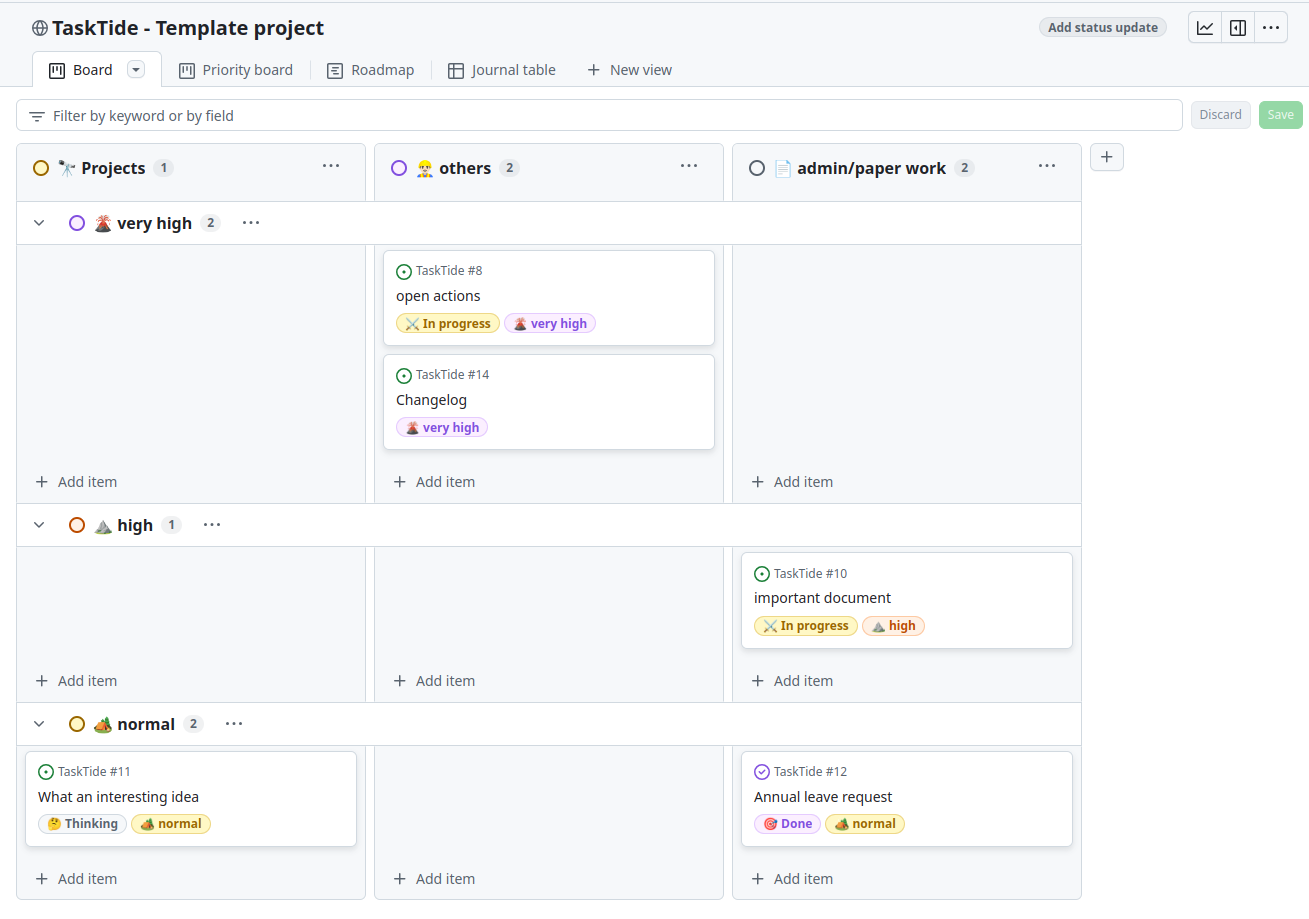The image size is (1309, 919).
Task: Open the Insights chart icon
Action: click(1205, 28)
